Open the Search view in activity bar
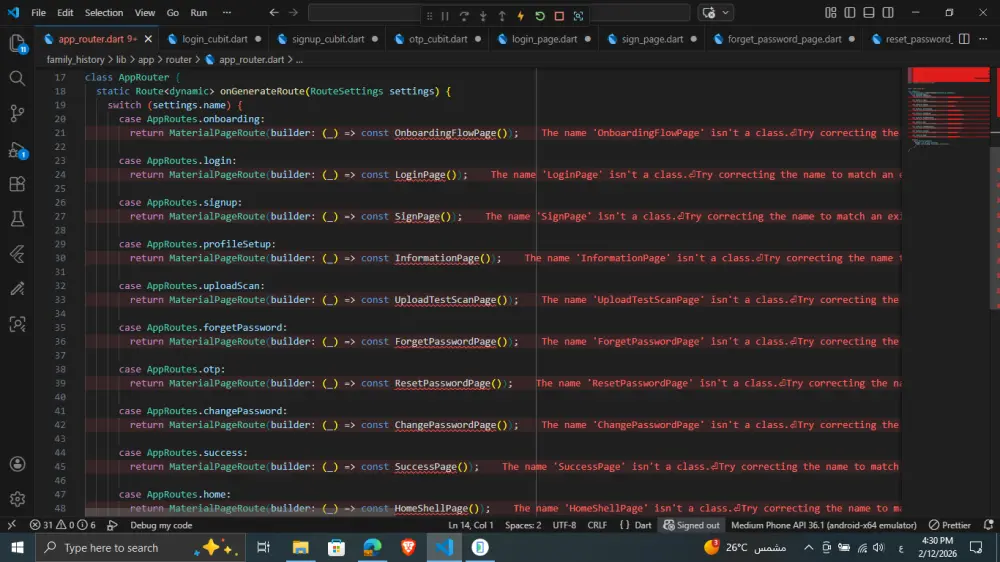The width and height of the screenshot is (1000, 562). pos(17,78)
